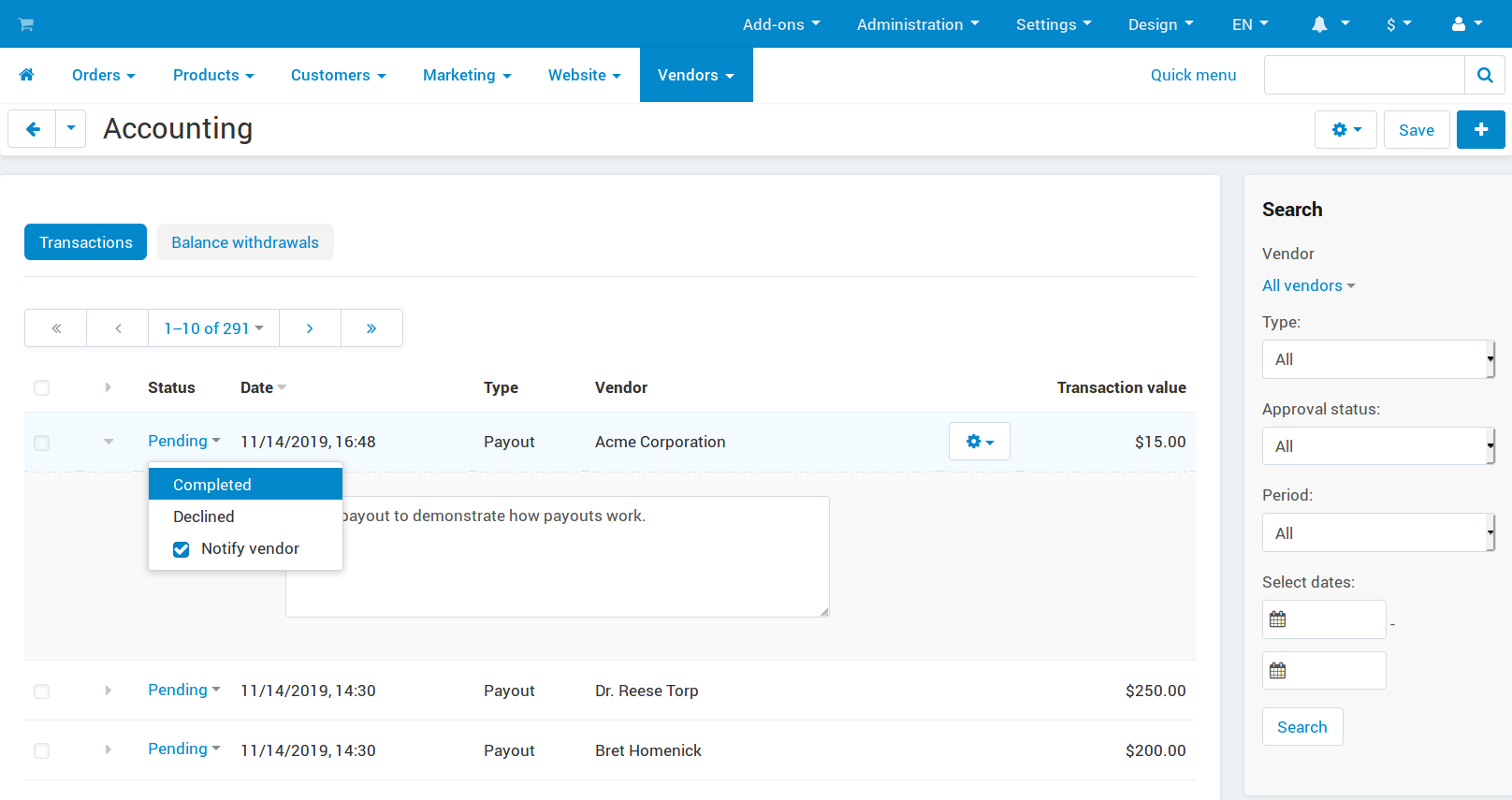Click the top search input field
The image size is (1512, 800).
click(1364, 75)
